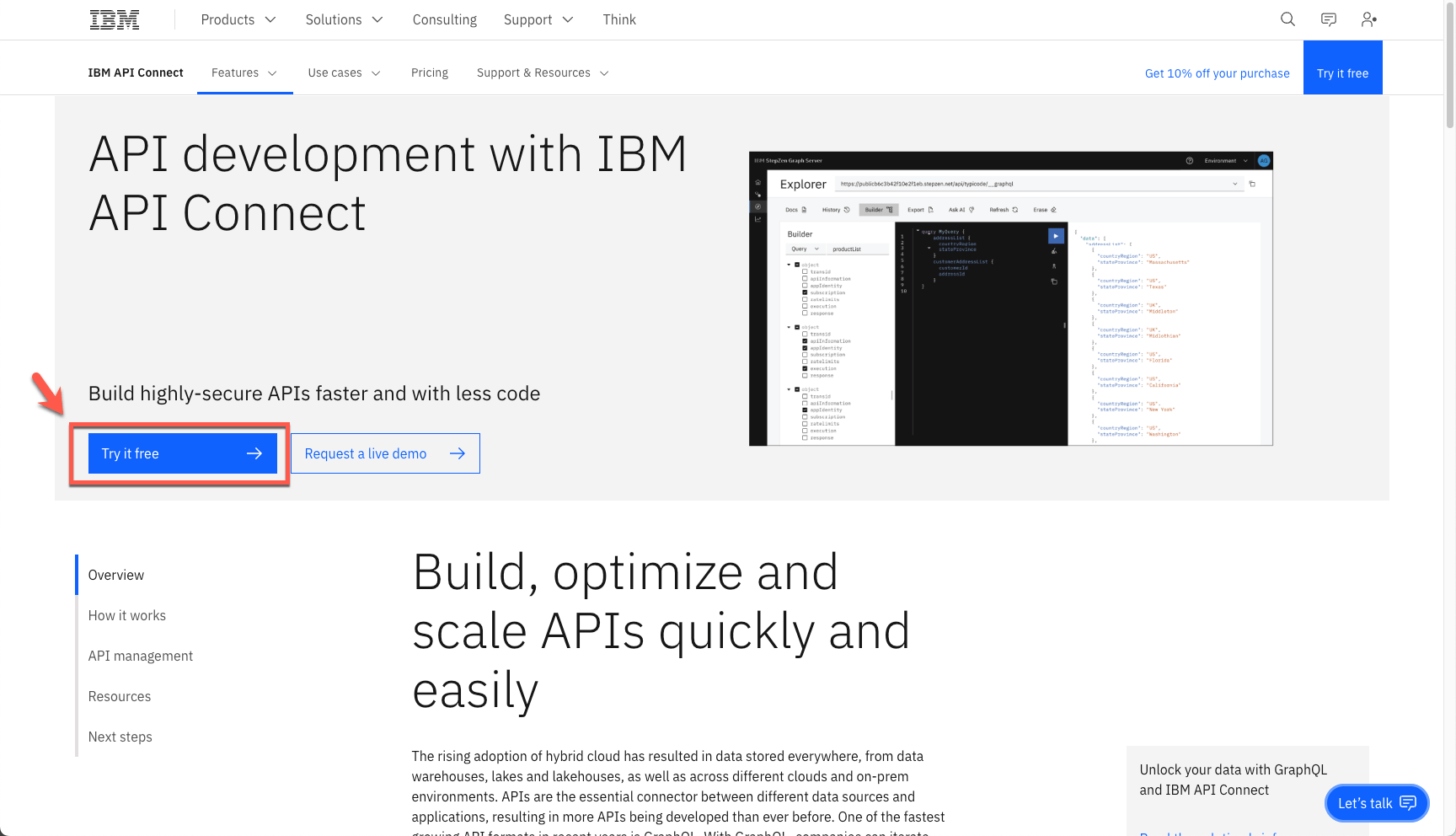Expand the Solutions dropdown menu

point(344,19)
